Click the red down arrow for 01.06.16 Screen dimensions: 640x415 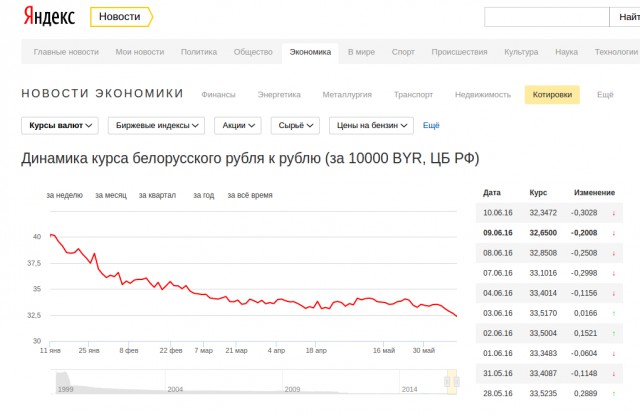613,354
